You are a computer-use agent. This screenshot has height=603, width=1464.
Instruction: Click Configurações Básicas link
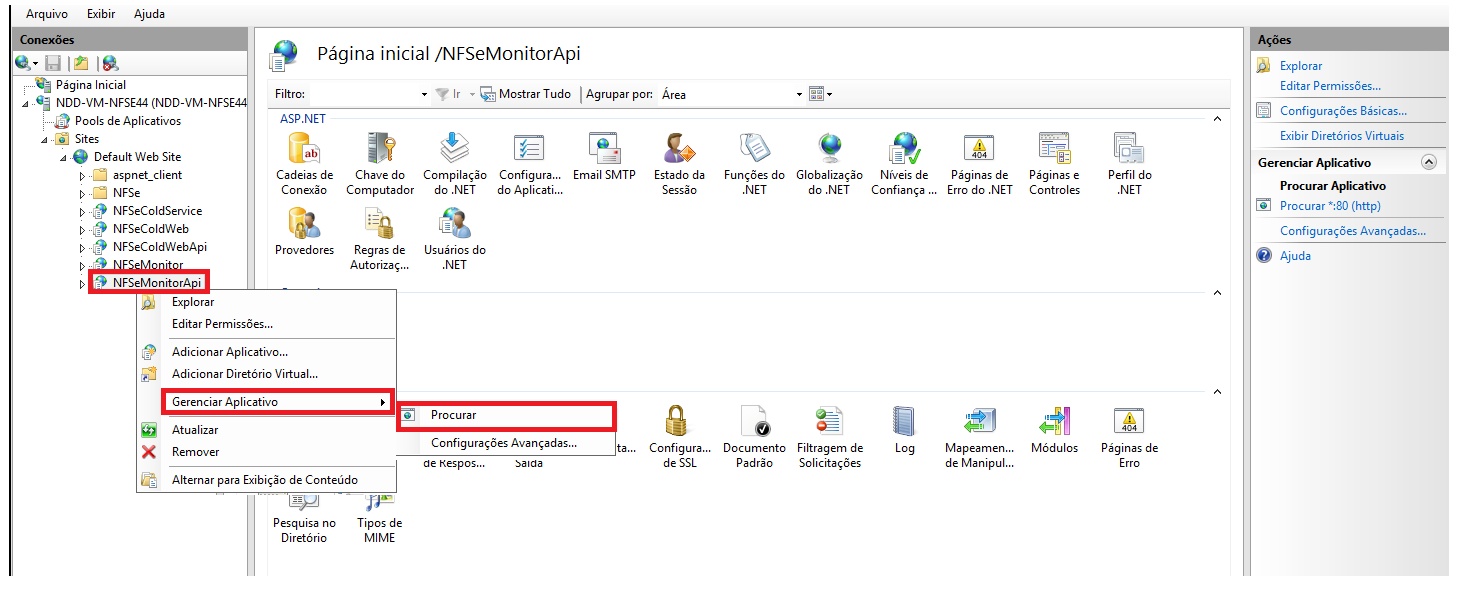click(1343, 111)
